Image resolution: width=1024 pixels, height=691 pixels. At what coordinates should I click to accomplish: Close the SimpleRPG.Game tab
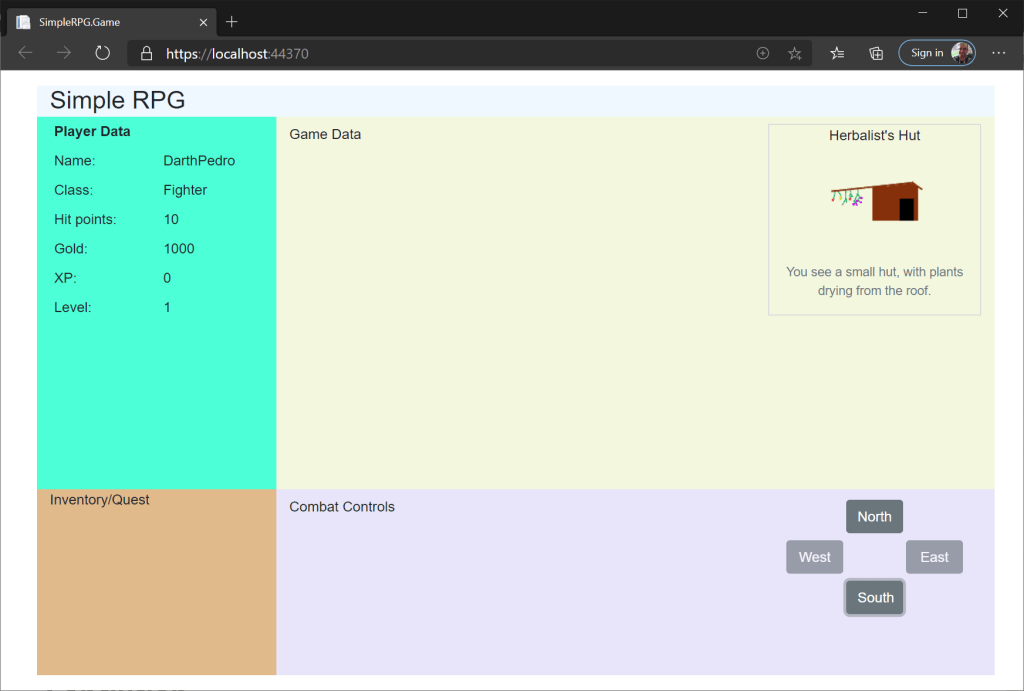click(x=204, y=21)
